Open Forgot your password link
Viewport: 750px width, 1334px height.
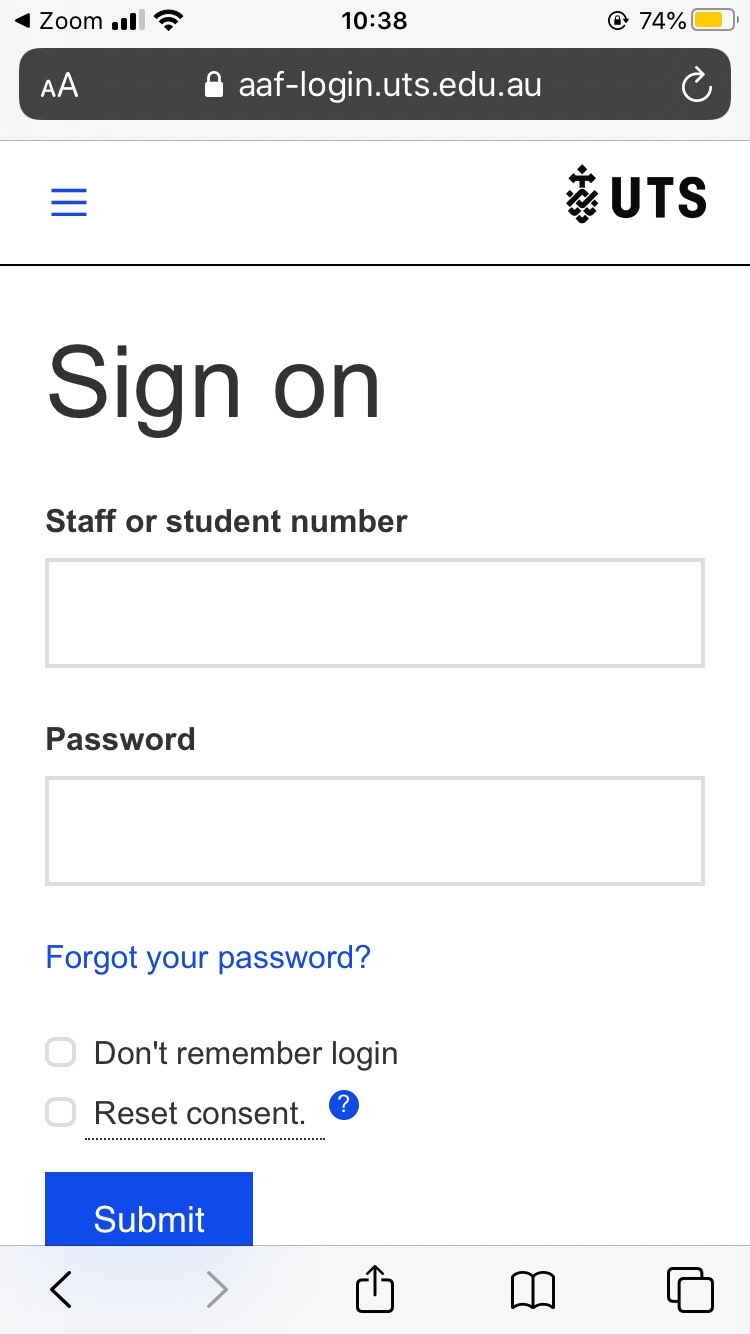208,958
